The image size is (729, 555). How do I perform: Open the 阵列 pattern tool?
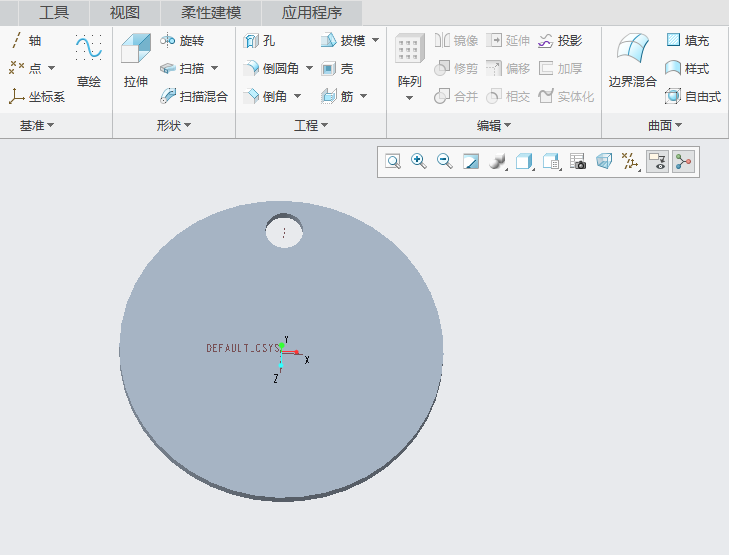coord(409,61)
